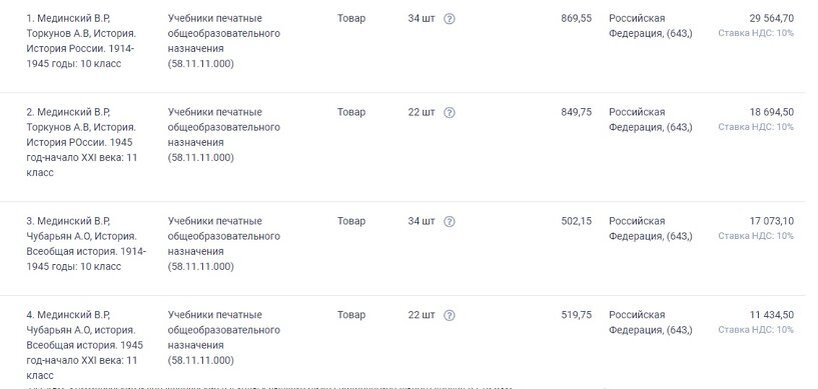Open the quantity help icon in row 3
The width and height of the screenshot is (818, 389).
tap(449, 222)
